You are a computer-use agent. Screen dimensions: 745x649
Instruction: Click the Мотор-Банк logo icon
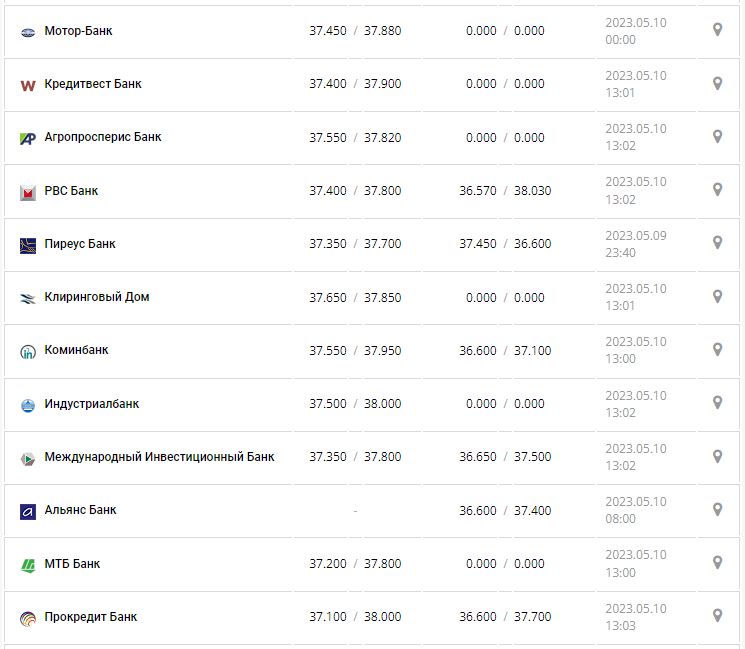click(x=28, y=32)
